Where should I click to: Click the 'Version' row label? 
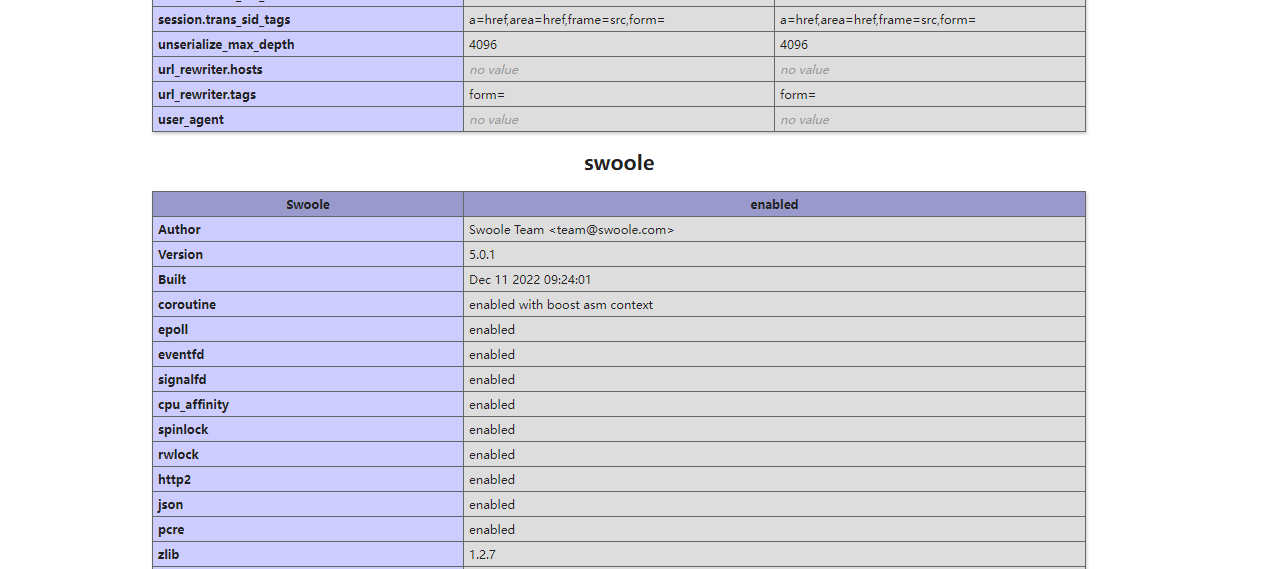180,254
